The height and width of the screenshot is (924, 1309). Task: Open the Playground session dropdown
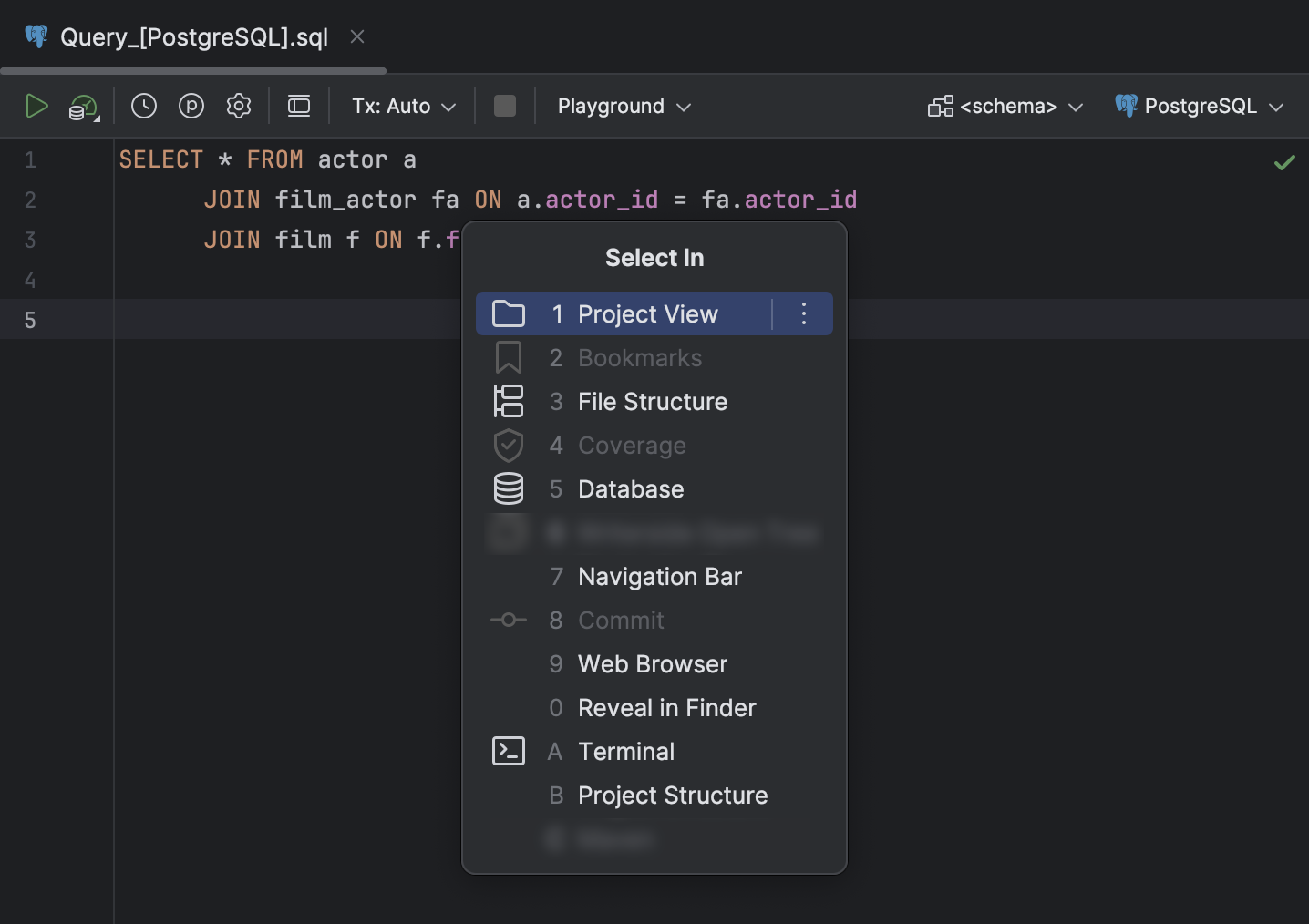click(623, 106)
